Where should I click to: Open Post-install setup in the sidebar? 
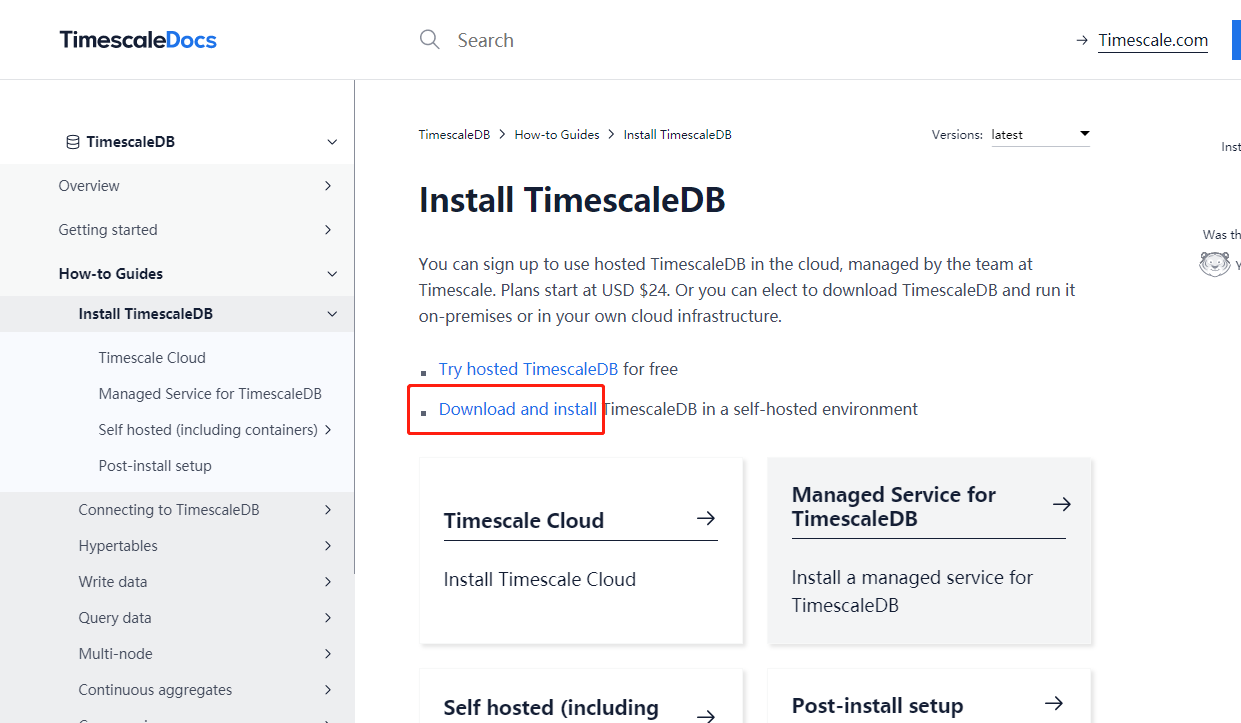[x=155, y=466]
